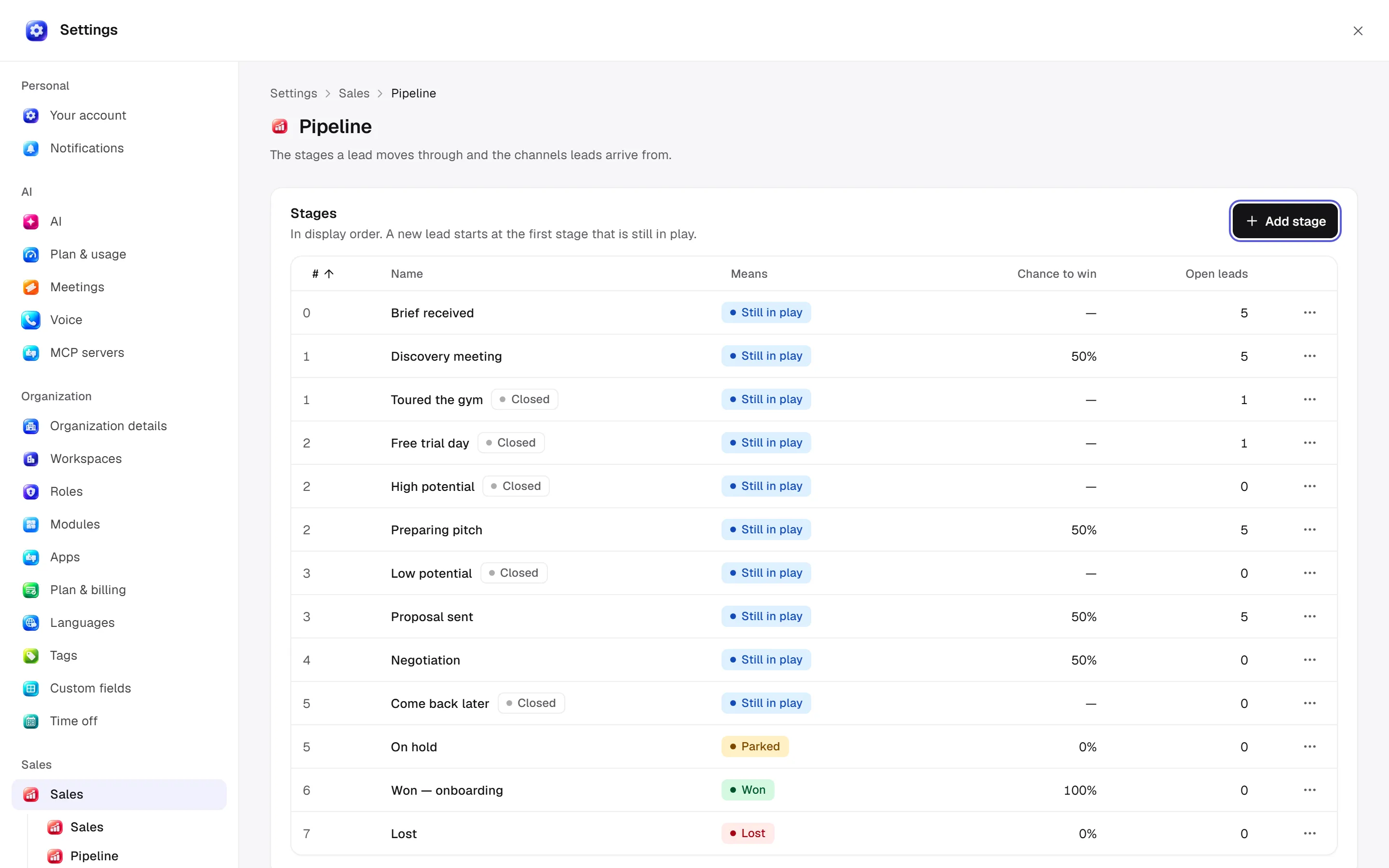Image resolution: width=1389 pixels, height=868 pixels.
Task: Click Settings in the breadcrumb
Action: tap(293, 93)
